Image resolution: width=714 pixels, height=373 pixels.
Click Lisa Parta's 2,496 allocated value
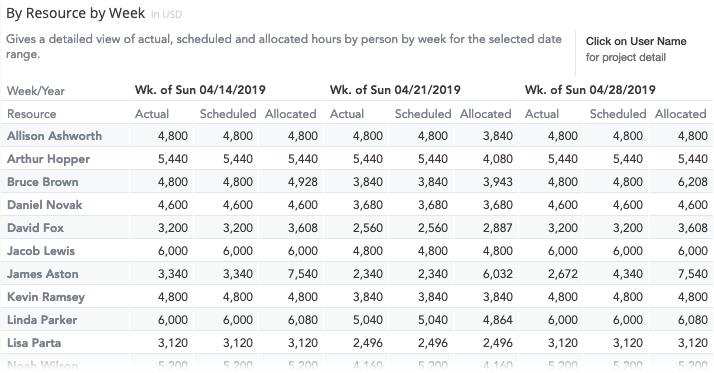point(498,342)
